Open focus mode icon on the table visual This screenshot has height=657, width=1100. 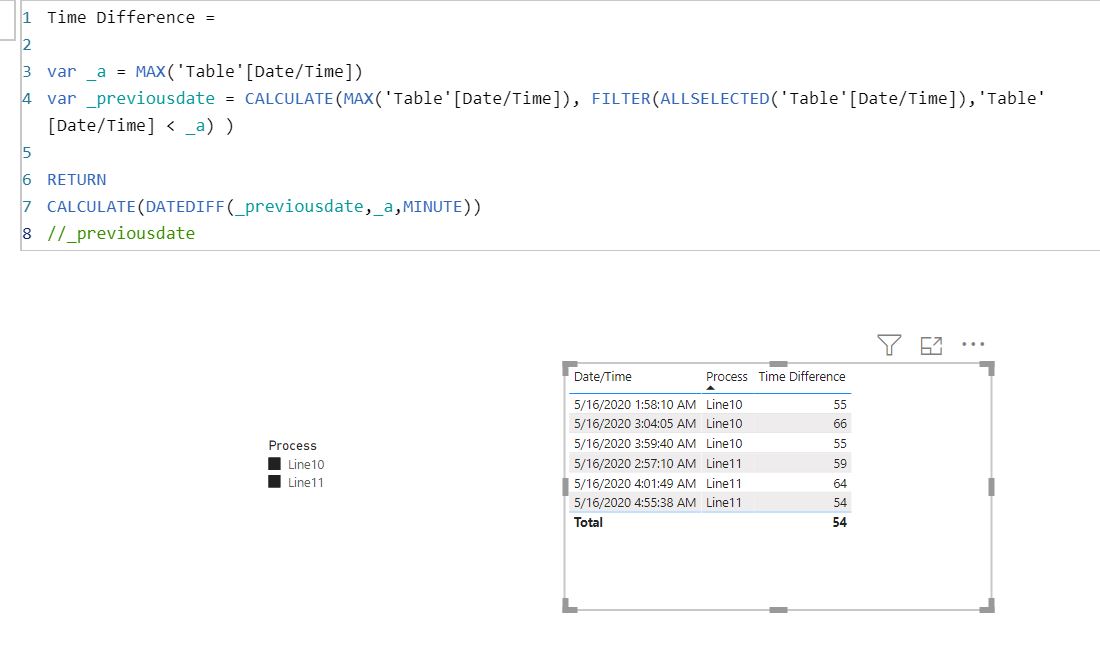point(931,345)
